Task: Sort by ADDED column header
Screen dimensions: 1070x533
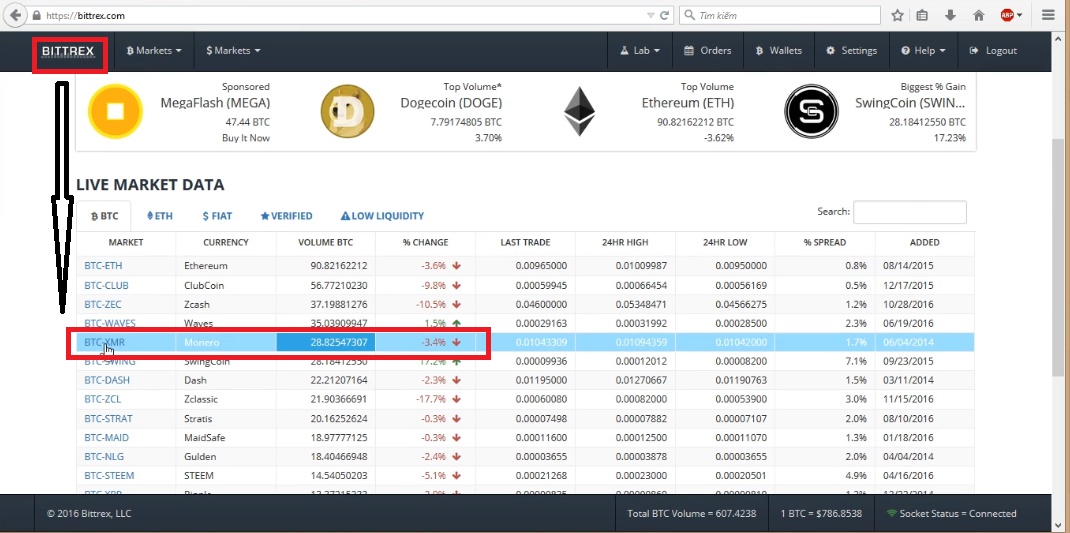Action: click(x=925, y=242)
